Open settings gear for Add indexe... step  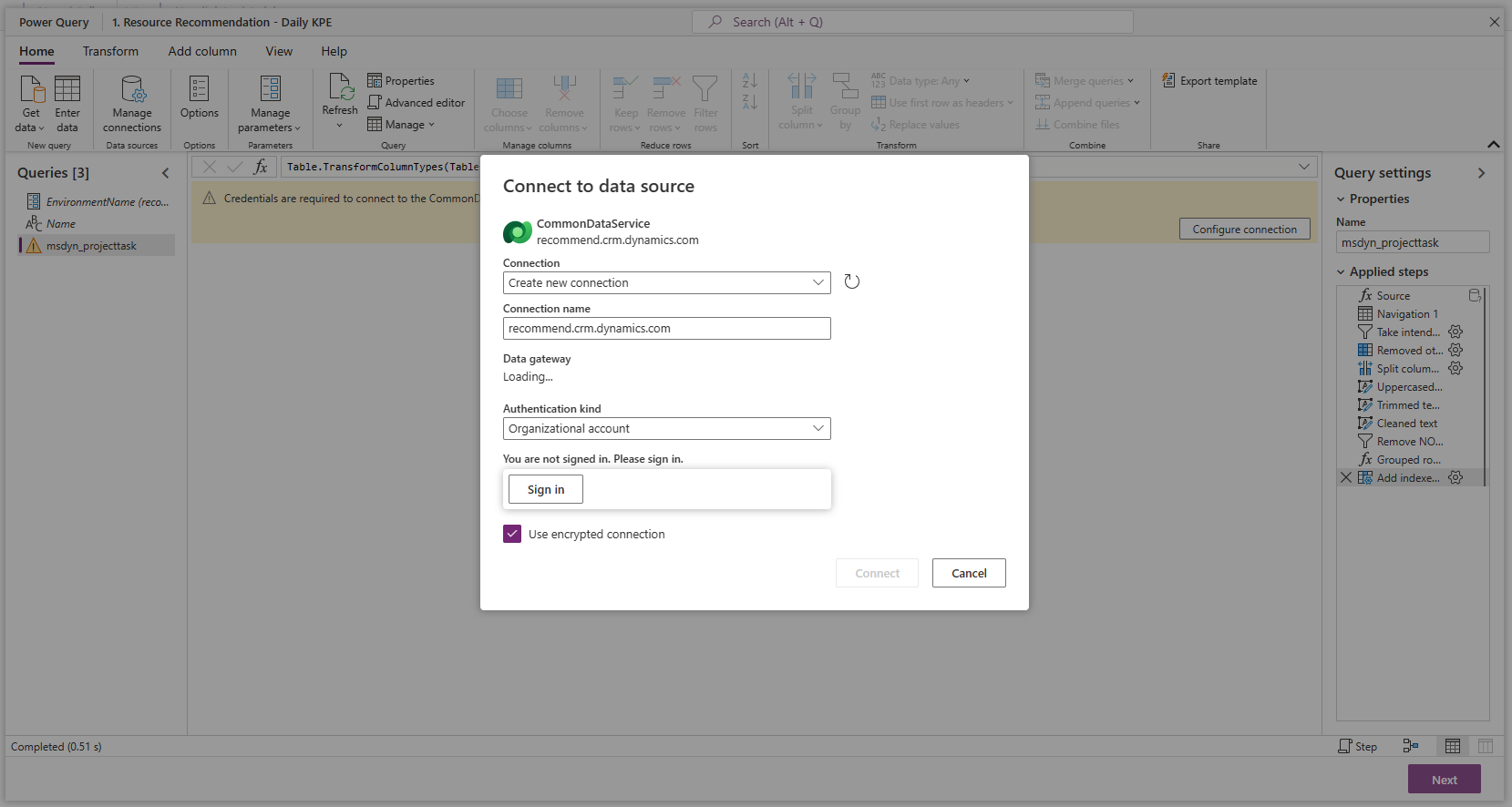coord(1455,477)
